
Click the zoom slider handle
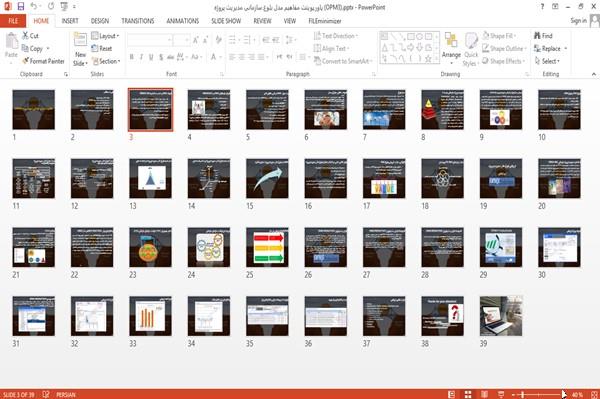click(x=523, y=394)
